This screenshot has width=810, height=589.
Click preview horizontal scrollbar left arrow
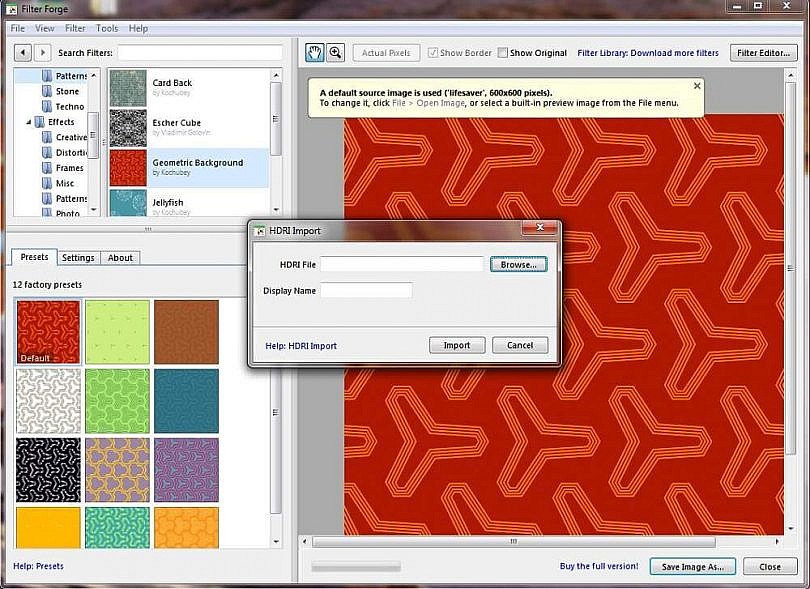(x=305, y=541)
